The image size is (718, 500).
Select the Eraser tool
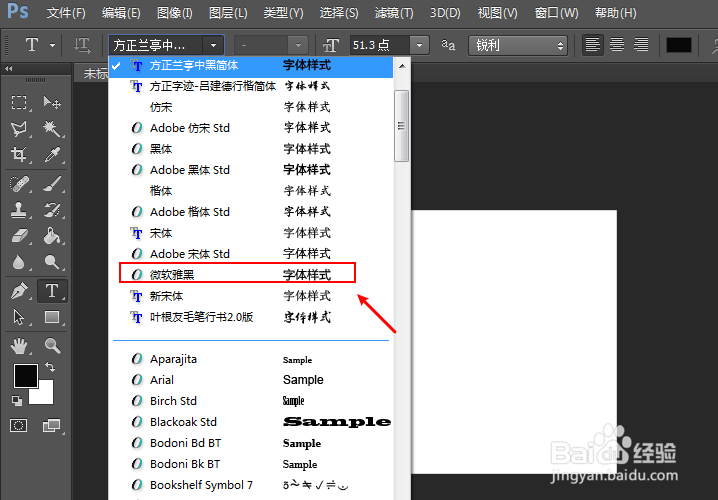(19, 236)
